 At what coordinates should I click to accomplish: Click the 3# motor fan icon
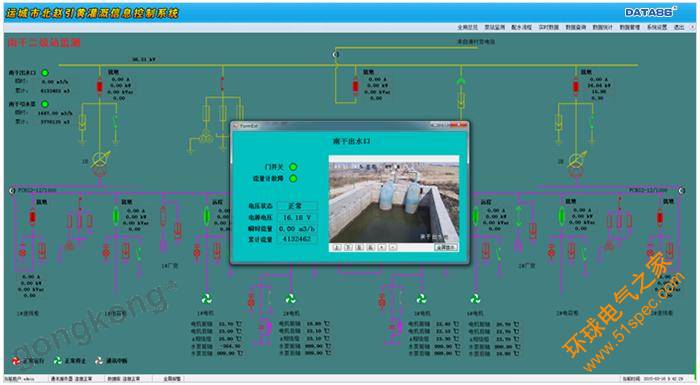(421, 298)
